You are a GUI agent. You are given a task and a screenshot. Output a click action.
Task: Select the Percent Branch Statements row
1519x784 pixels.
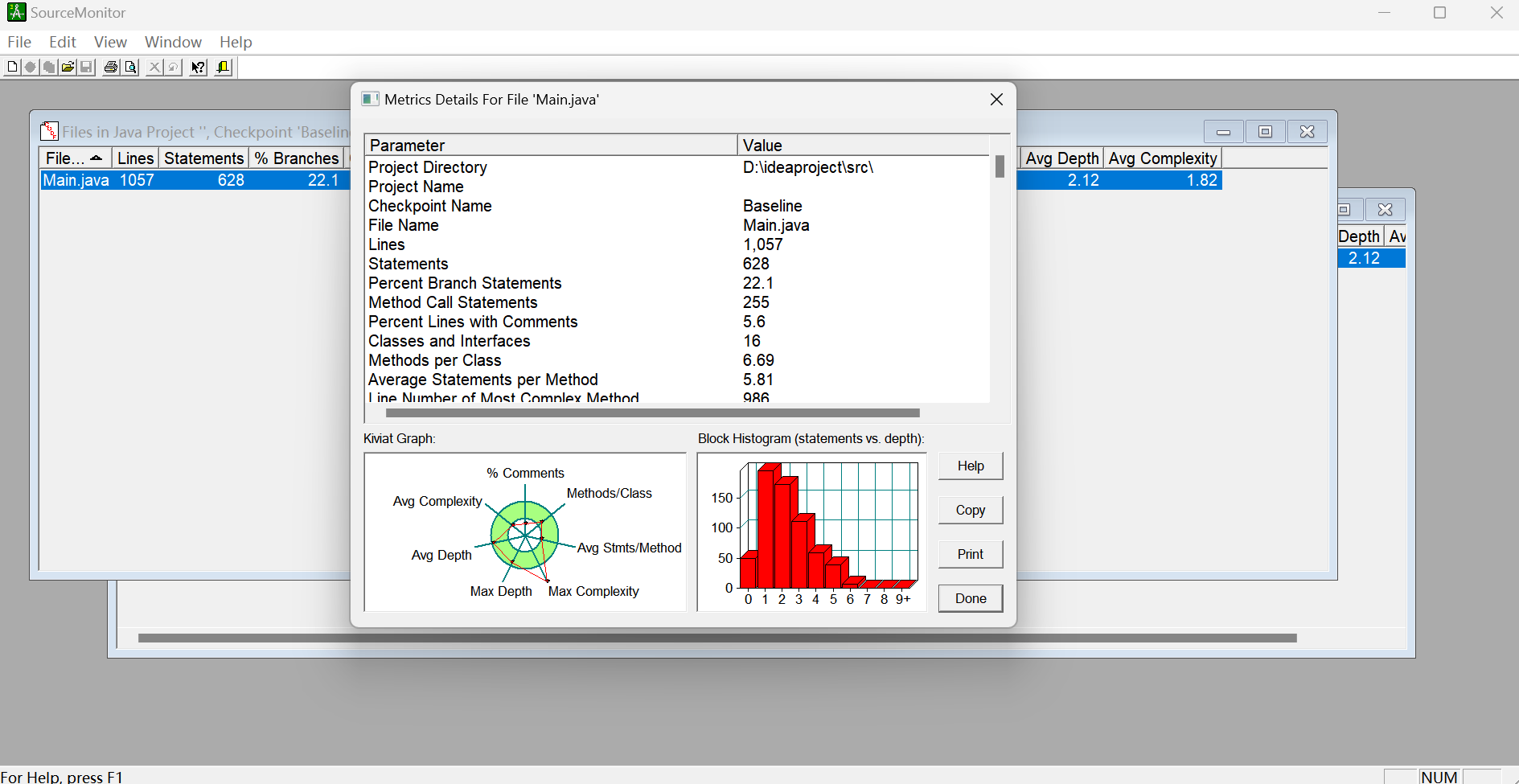(x=677, y=283)
